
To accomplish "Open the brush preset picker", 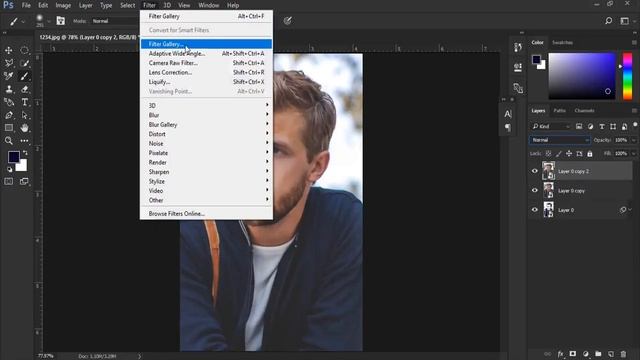I will [x=42, y=21].
